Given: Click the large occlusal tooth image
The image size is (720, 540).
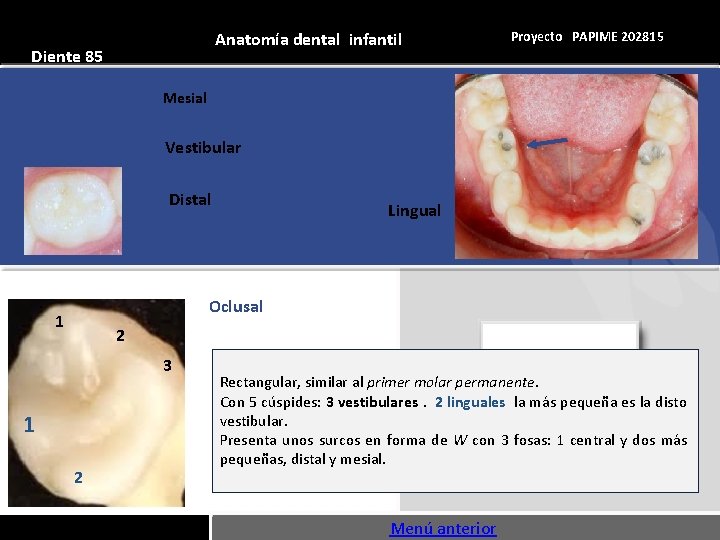Looking at the screenshot, I should [x=96, y=403].
